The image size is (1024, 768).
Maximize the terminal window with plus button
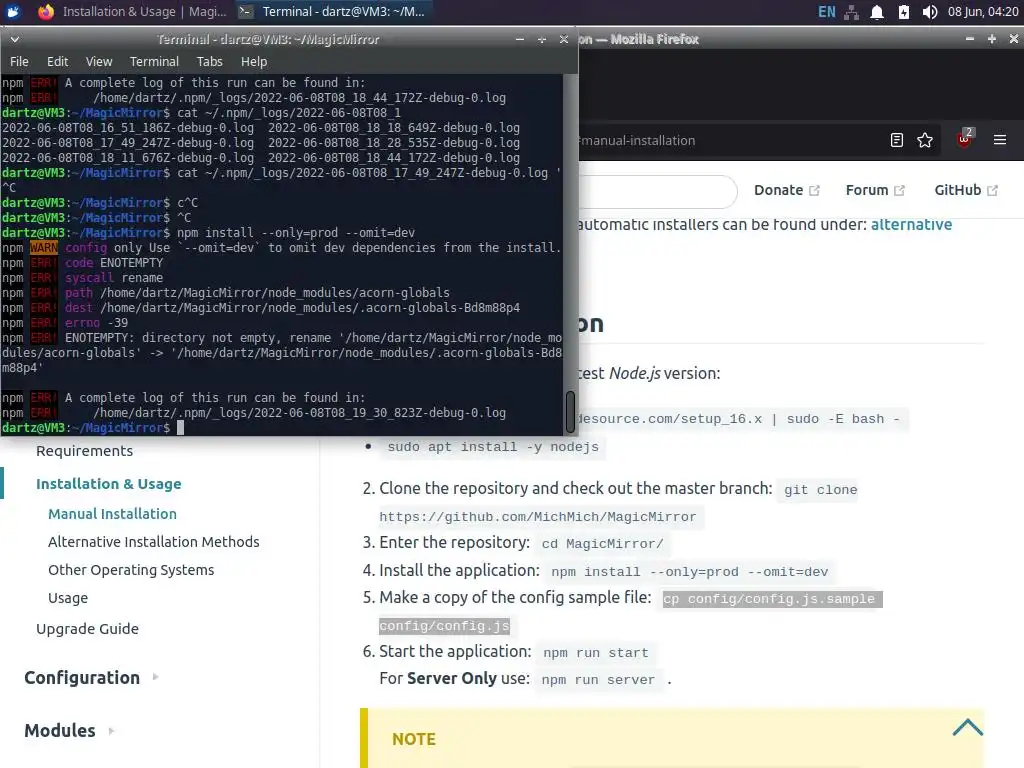point(541,40)
